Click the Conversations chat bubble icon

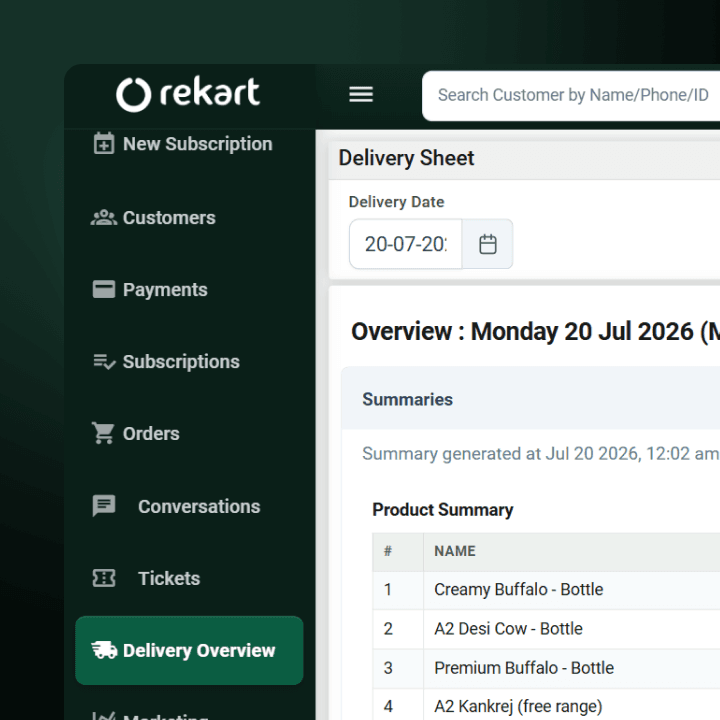tap(104, 506)
